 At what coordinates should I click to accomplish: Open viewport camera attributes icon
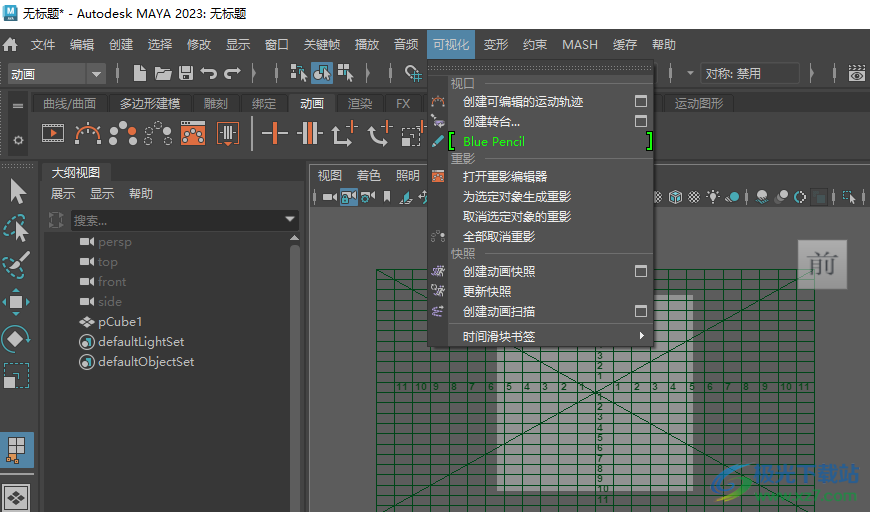tap(368, 197)
